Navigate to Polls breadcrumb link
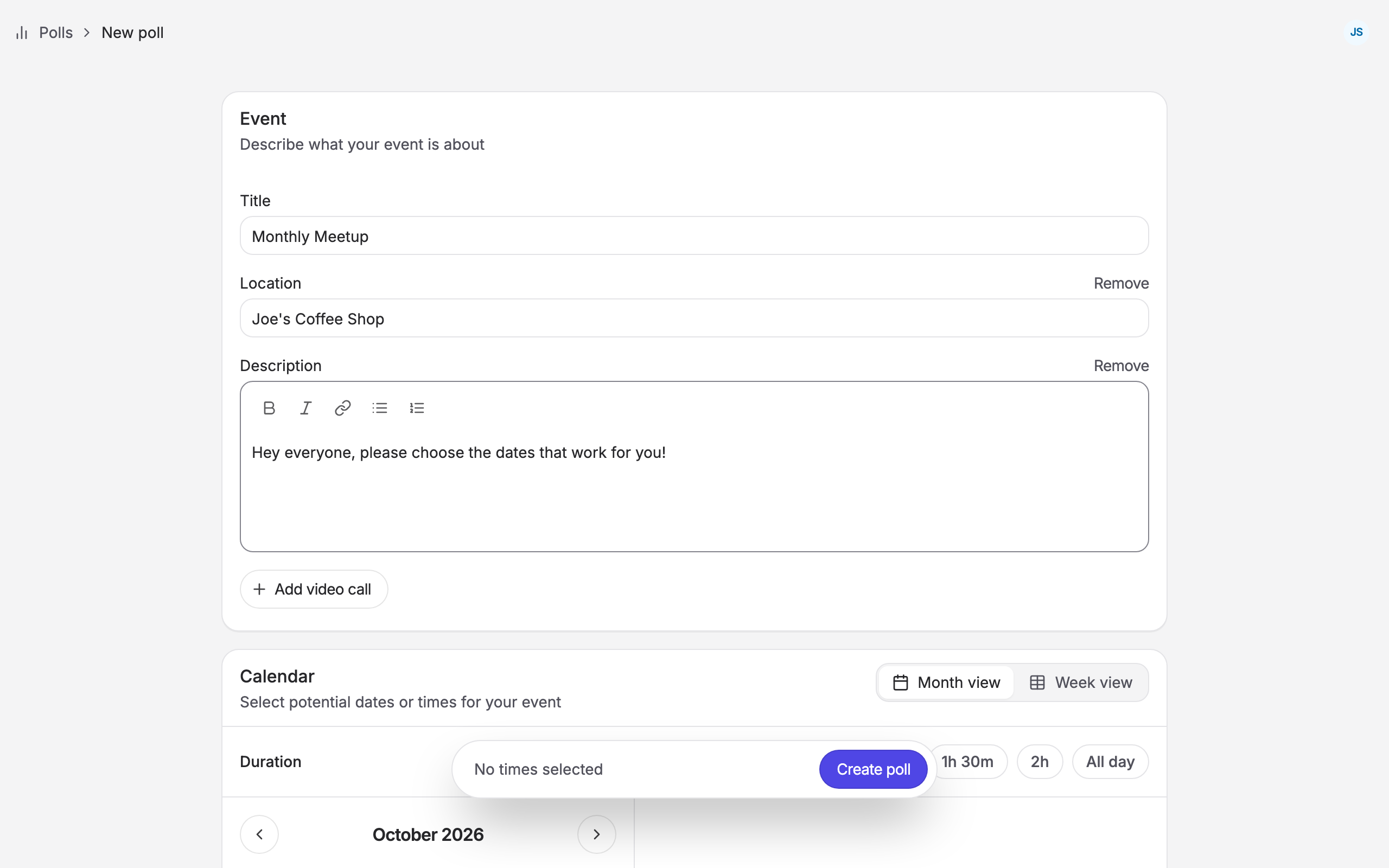The height and width of the screenshot is (868, 1389). 56,33
